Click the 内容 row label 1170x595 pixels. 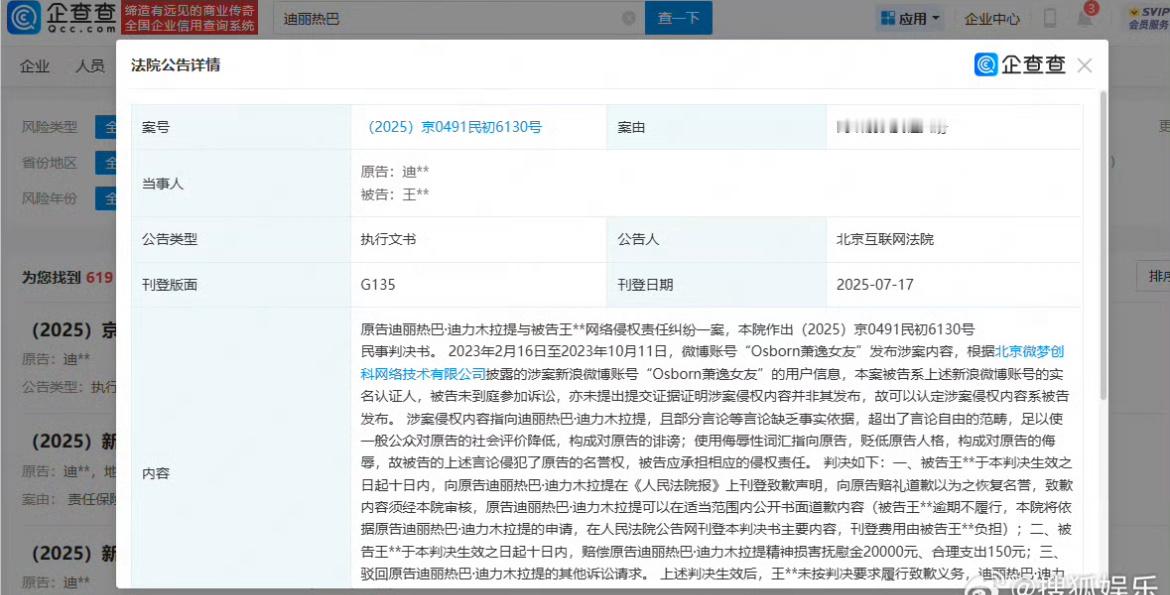(x=156, y=473)
